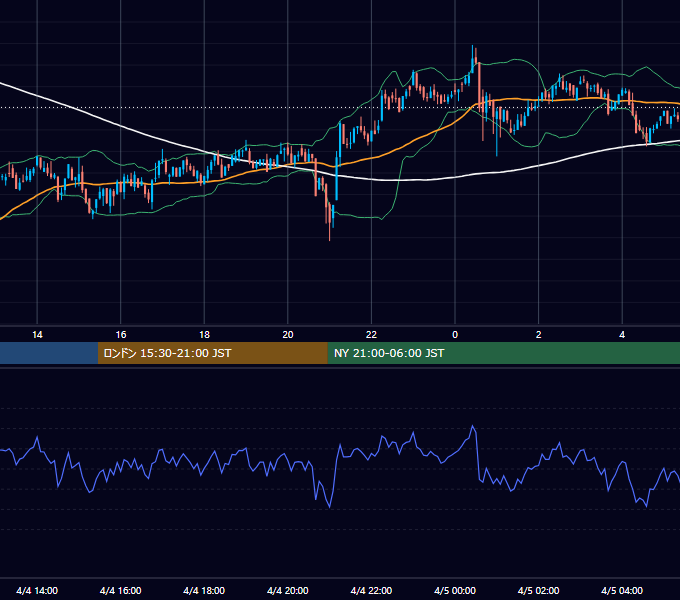The width and height of the screenshot is (680, 600).
Task: Click the blue session bar before the ロンドン bar
Action: [x=49, y=353]
